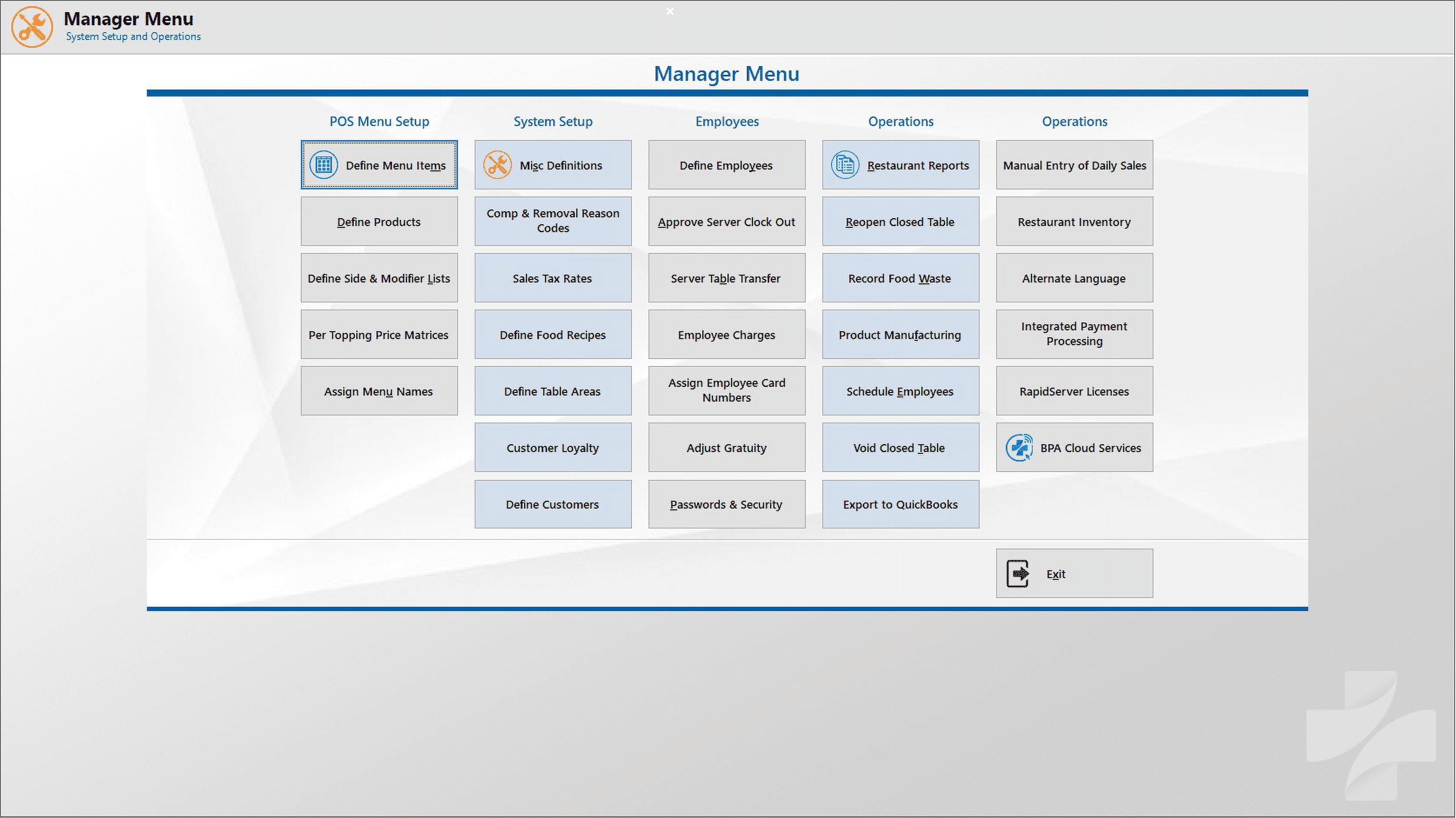1456x818 pixels.
Task: Open Customer Loyalty settings
Action: (x=552, y=448)
